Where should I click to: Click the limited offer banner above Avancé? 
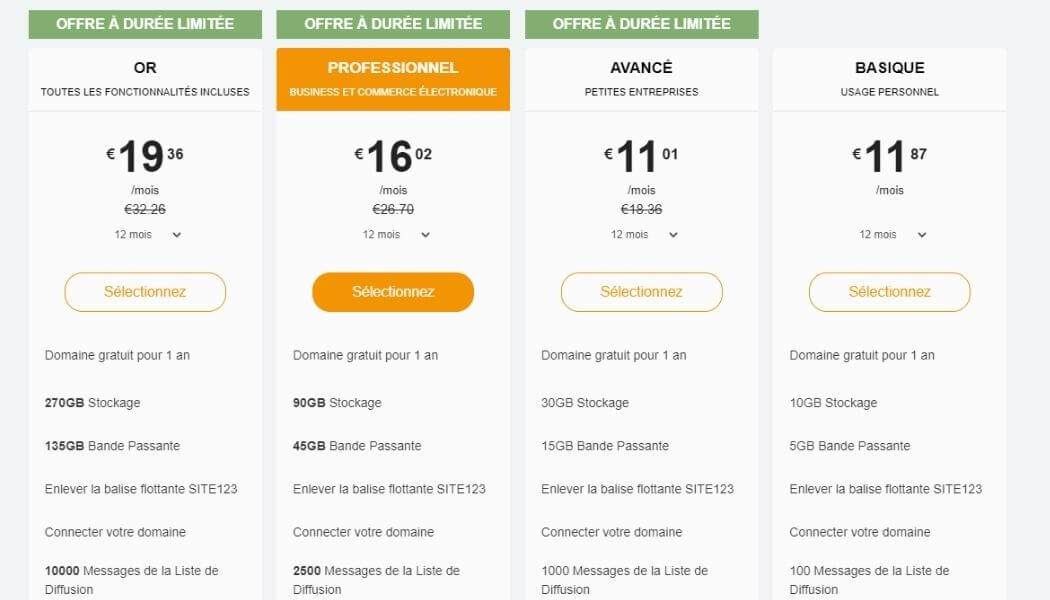click(642, 24)
